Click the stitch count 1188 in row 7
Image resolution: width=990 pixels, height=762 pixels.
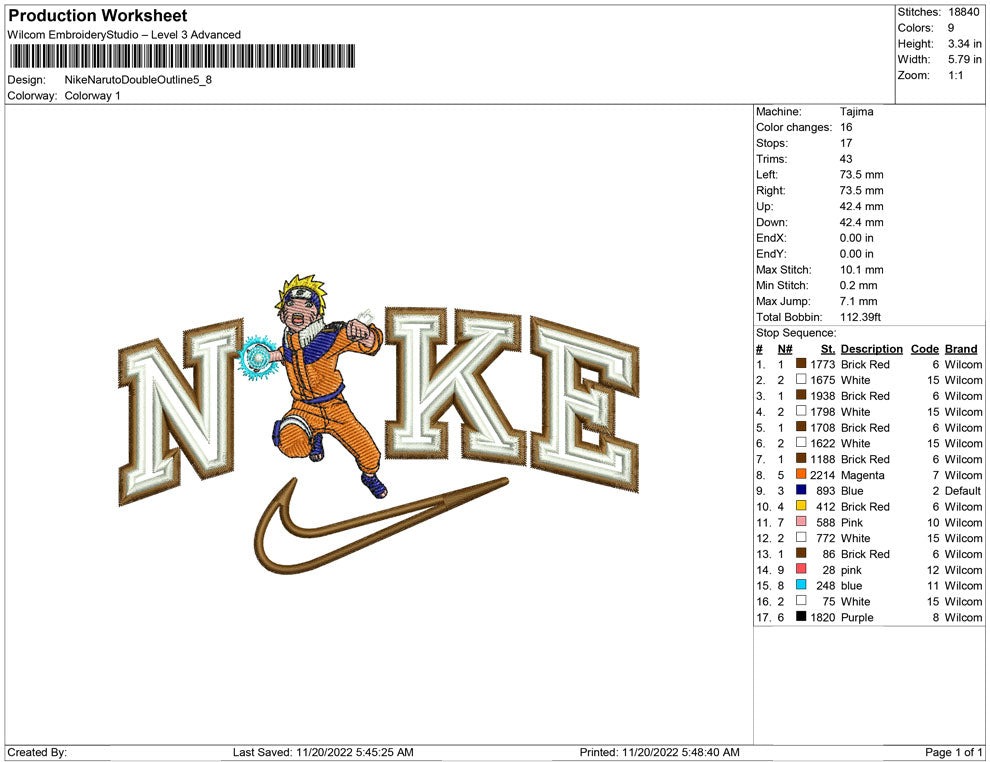tap(823, 459)
